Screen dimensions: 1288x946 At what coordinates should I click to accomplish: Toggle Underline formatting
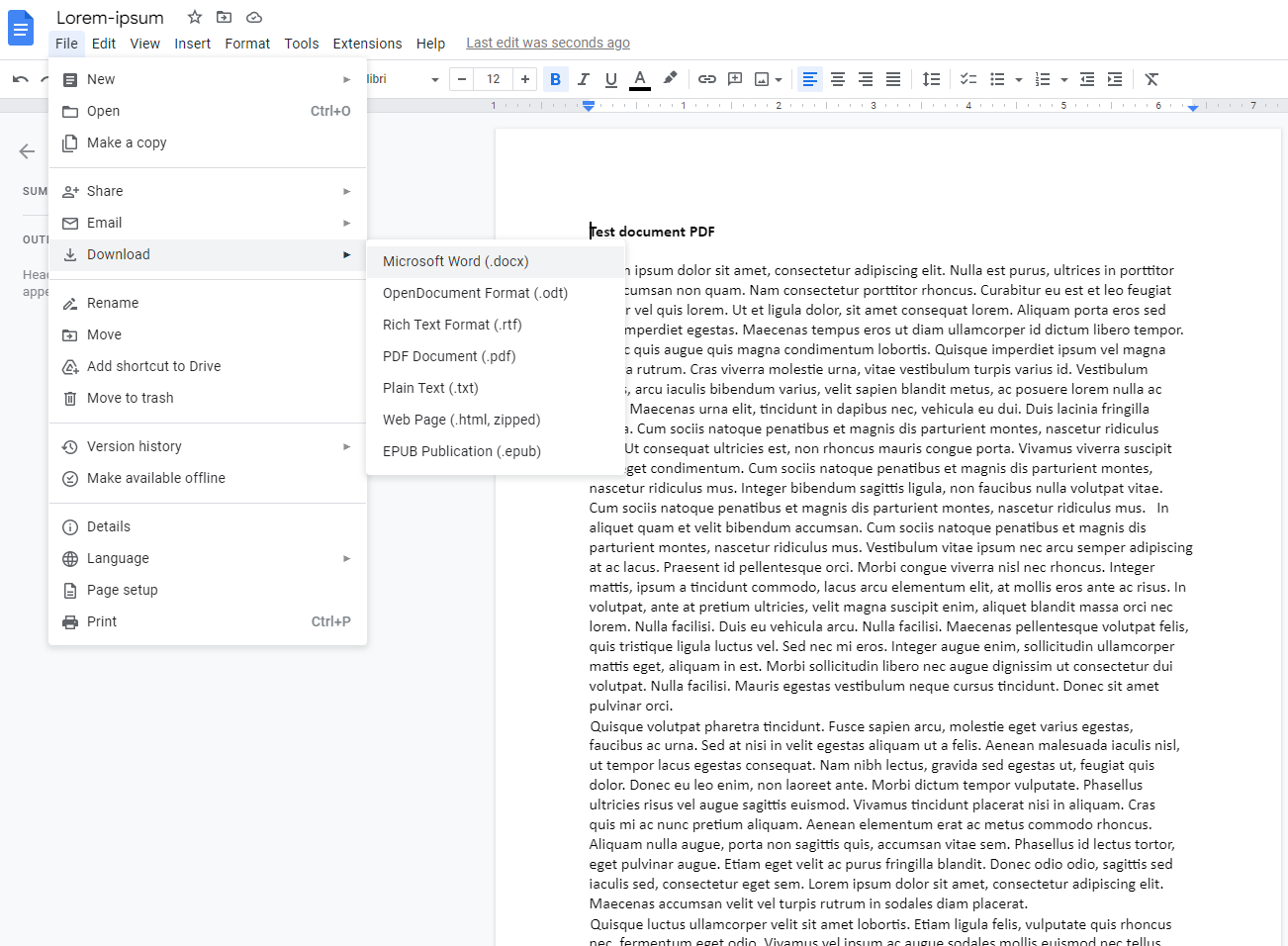611,79
